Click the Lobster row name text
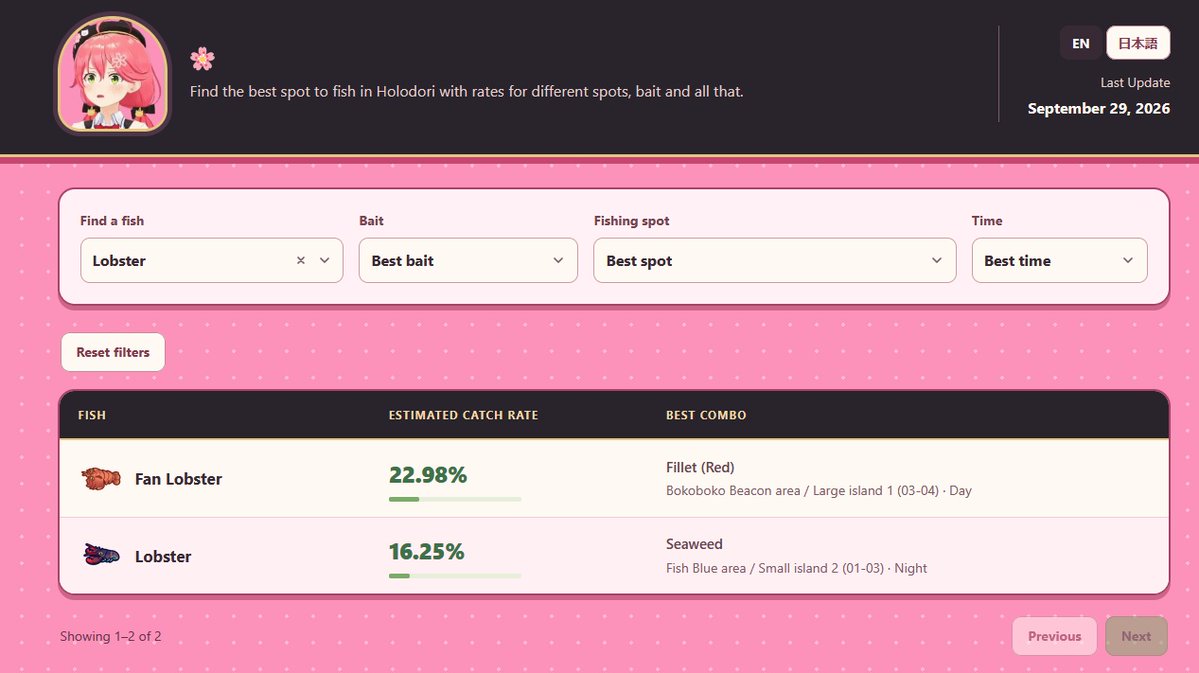The height and width of the screenshot is (673, 1199). point(163,556)
